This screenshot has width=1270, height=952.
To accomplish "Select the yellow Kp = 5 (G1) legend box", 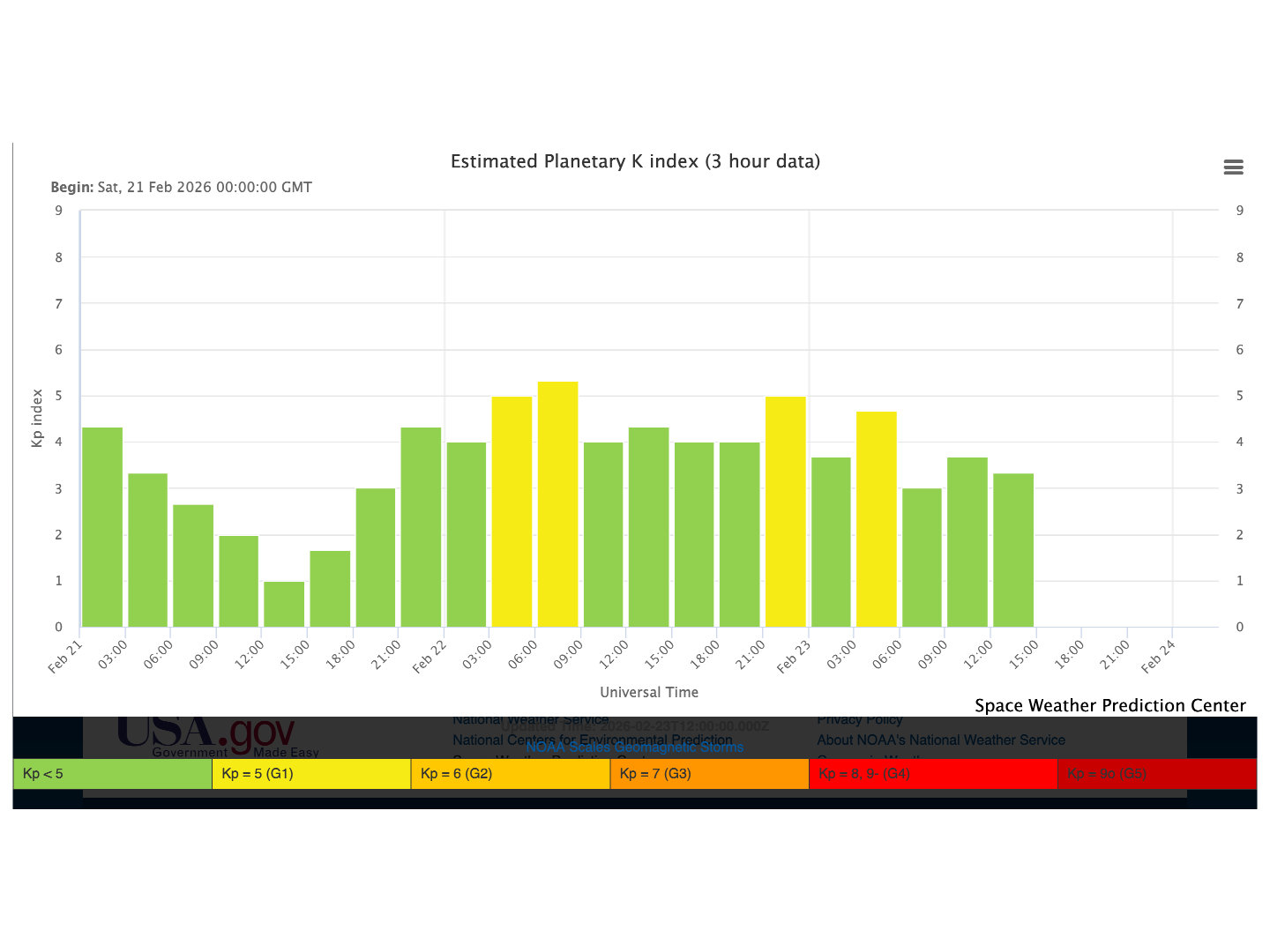I will point(311,774).
